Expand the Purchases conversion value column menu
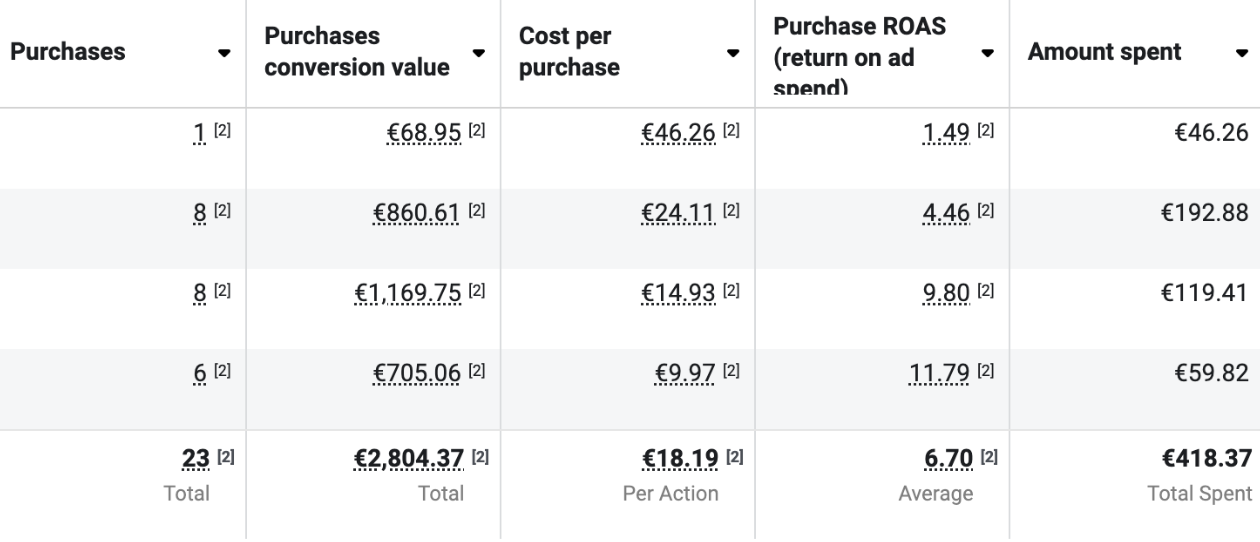This screenshot has width=1260, height=542. pyautogui.click(x=479, y=53)
